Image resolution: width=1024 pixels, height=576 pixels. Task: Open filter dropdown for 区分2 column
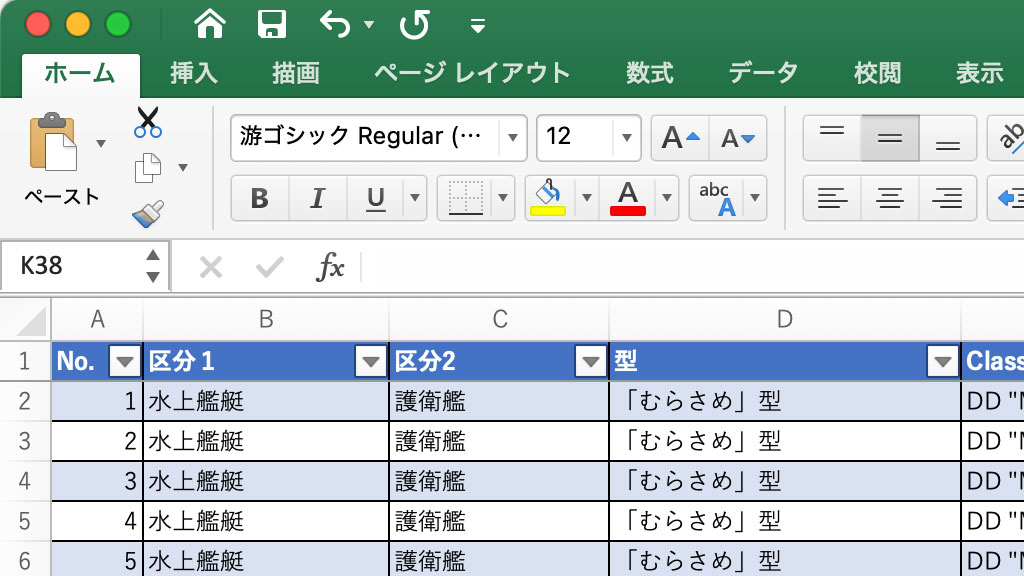[x=592, y=361]
